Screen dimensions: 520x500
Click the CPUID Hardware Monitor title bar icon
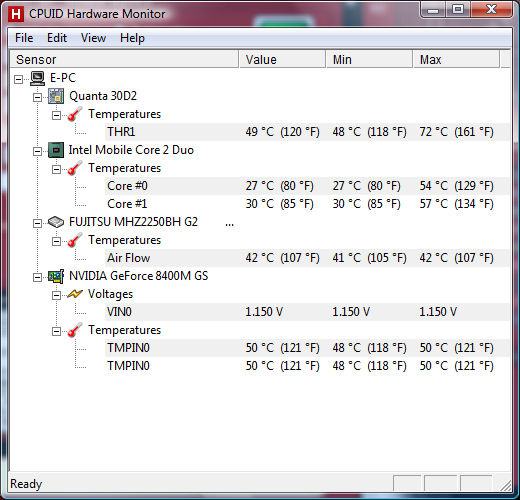[x=16, y=14]
